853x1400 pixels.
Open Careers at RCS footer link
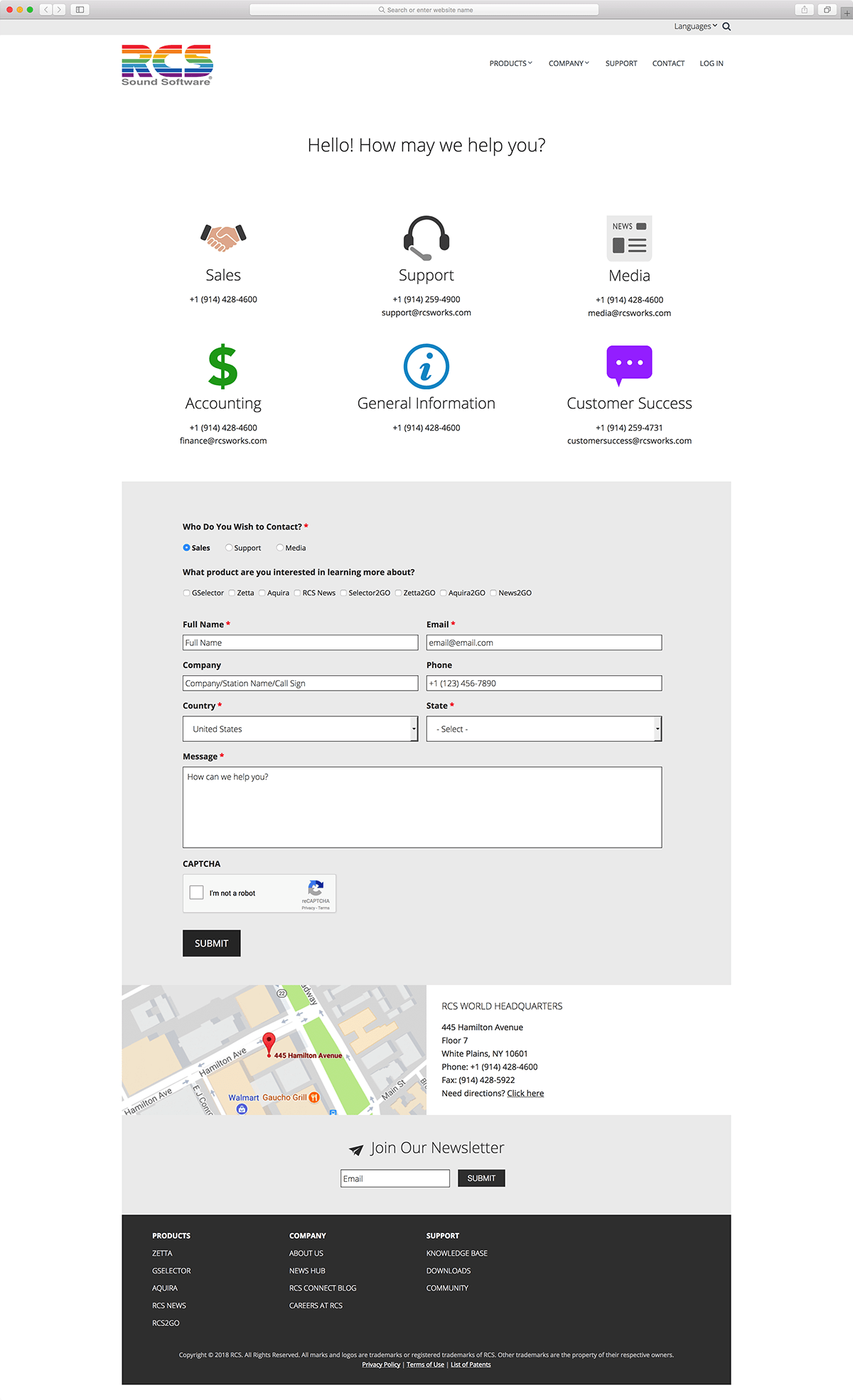[316, 1305]
